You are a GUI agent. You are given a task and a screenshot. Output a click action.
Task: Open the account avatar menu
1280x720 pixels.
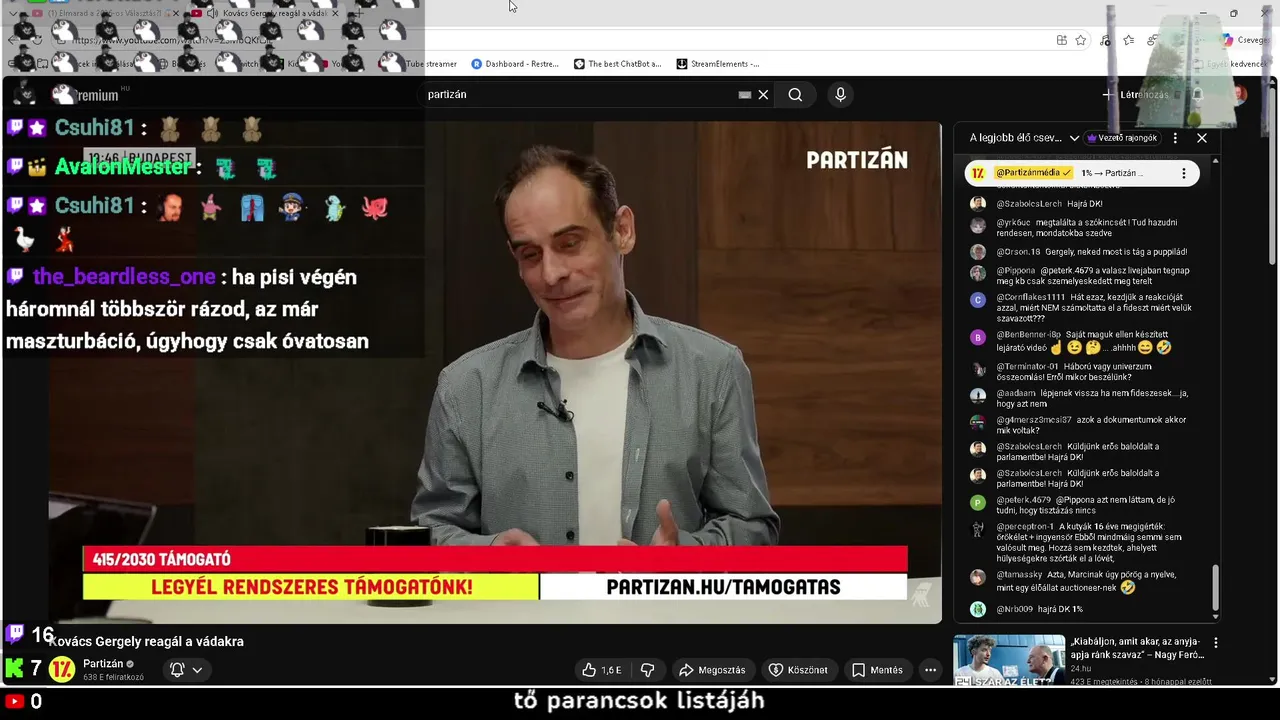click(1239, 95)
